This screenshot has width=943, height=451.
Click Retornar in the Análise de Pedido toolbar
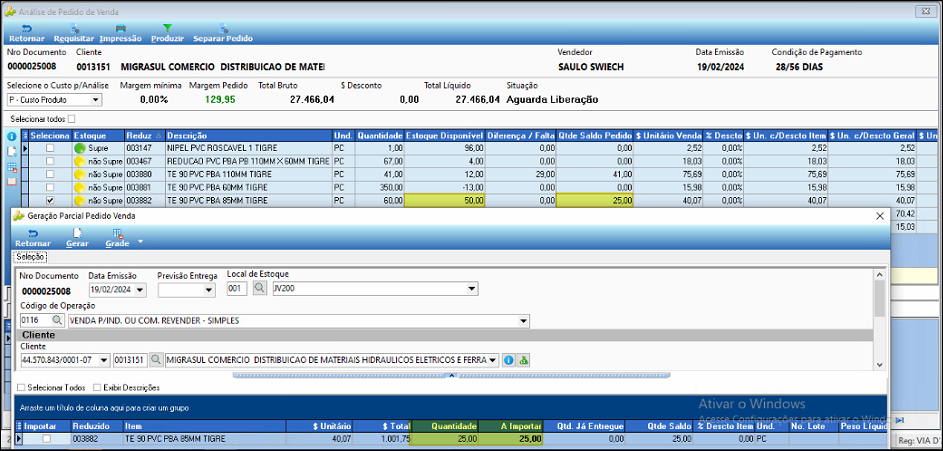click(26, 33)
